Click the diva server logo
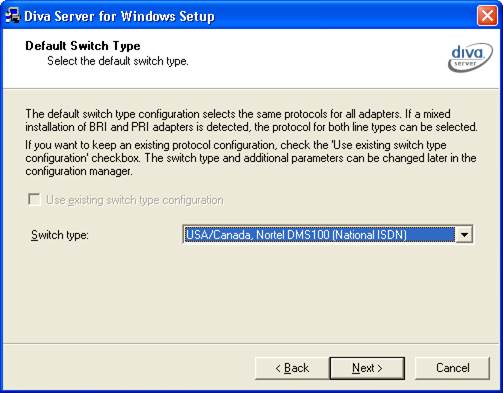This screenshot has width=503, height=393. [470, 57]
